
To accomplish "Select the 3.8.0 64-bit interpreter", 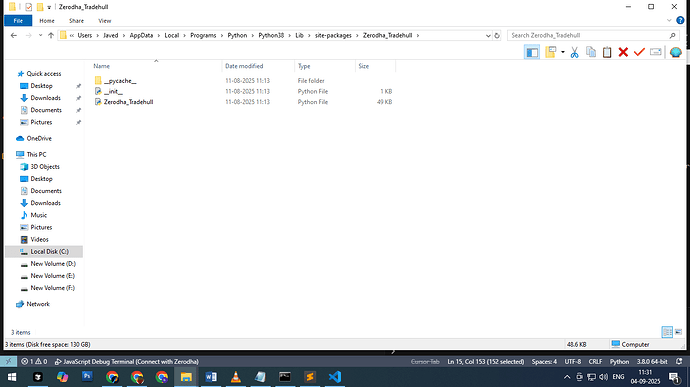I will coord(652,361).
